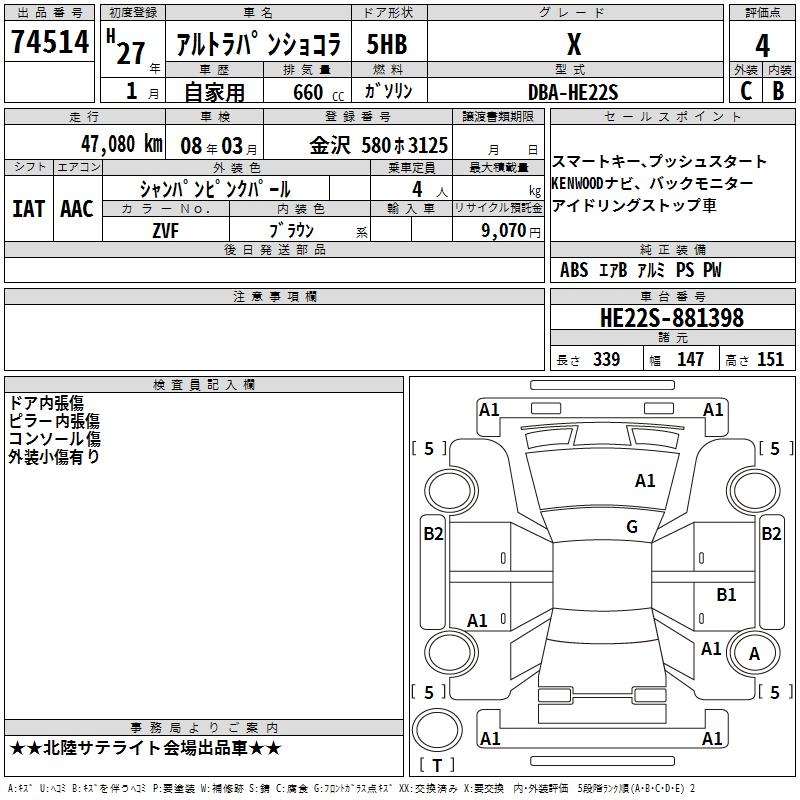Click the inspector note ドア内張傷
800x800 pixels.
[x=46, y=403]
